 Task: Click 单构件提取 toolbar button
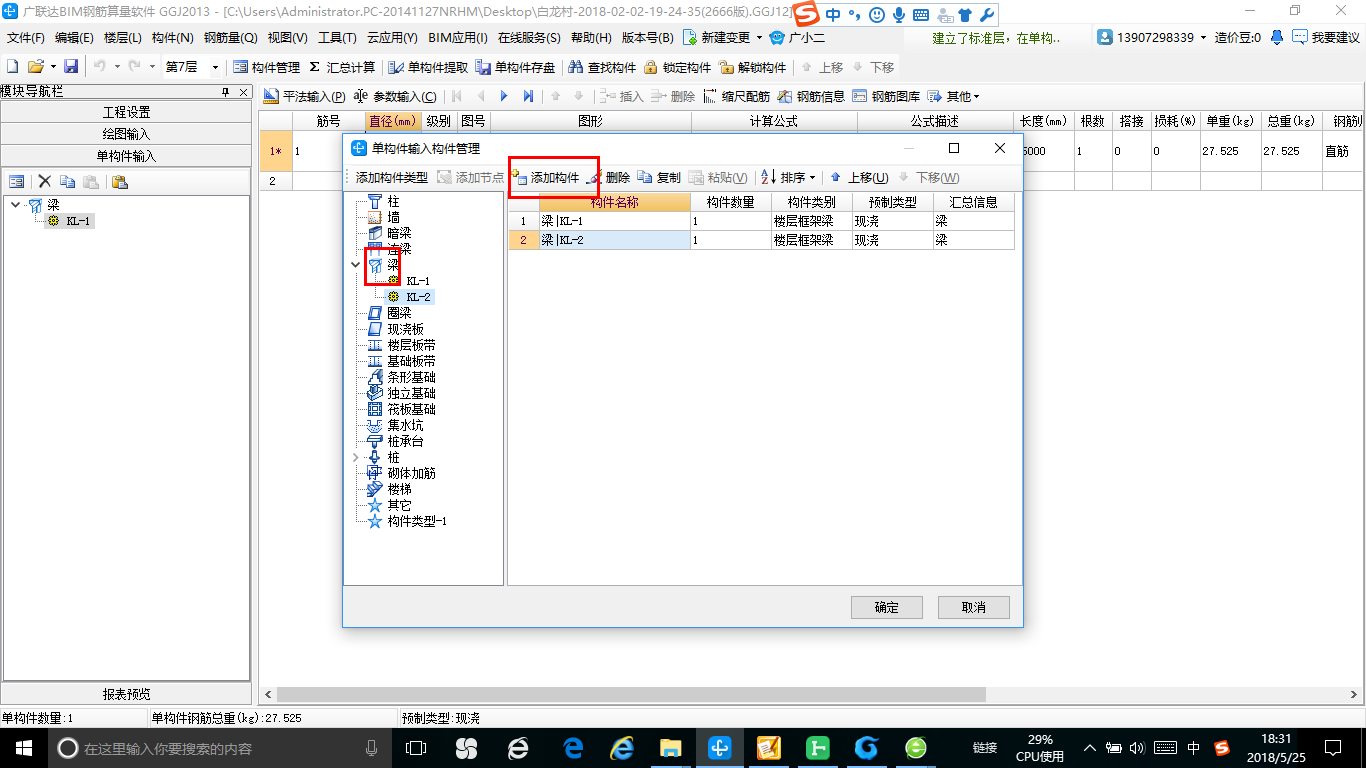click(428, 67)
